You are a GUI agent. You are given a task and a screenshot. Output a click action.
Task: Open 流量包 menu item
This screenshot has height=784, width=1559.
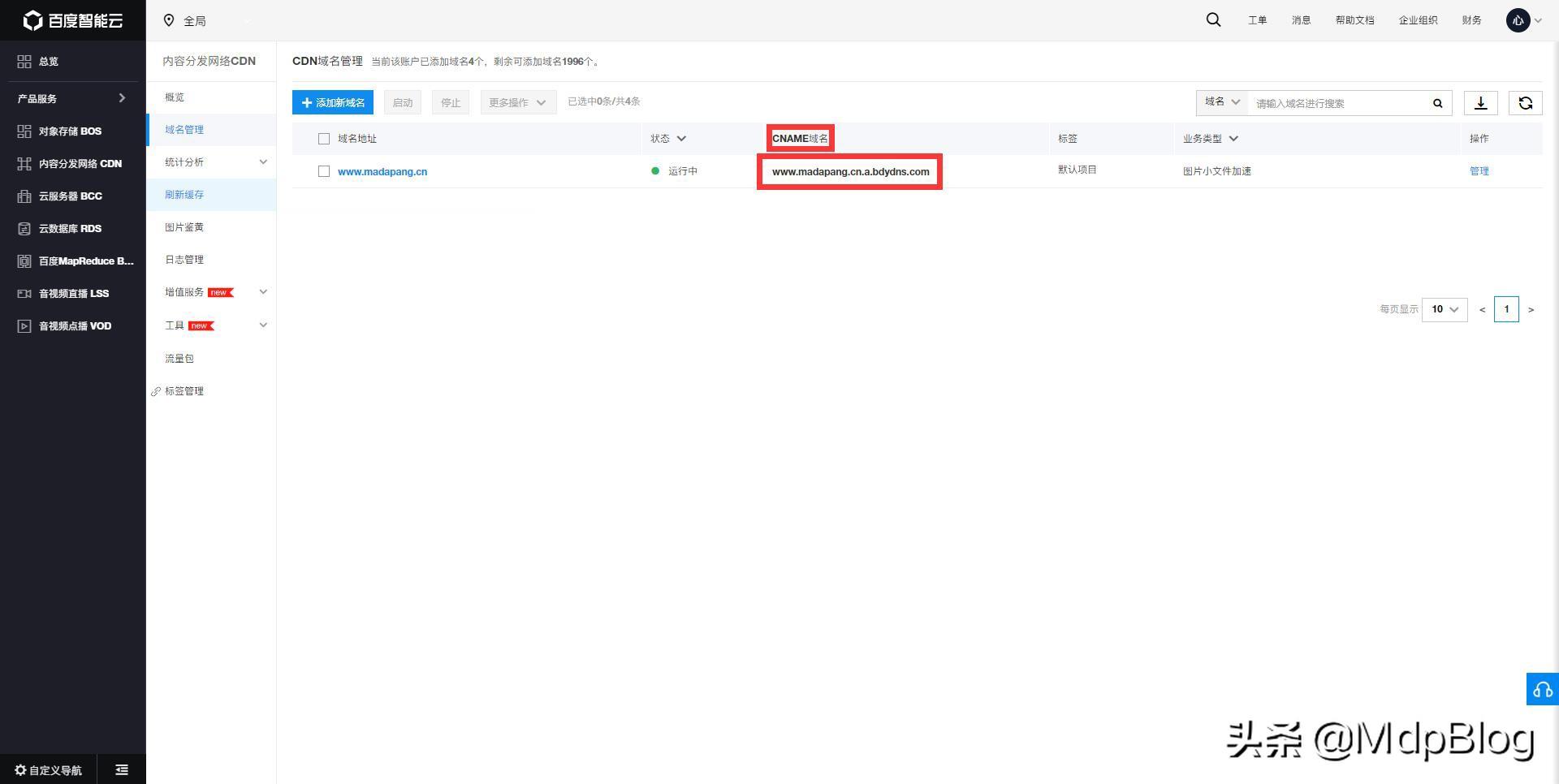179,359
